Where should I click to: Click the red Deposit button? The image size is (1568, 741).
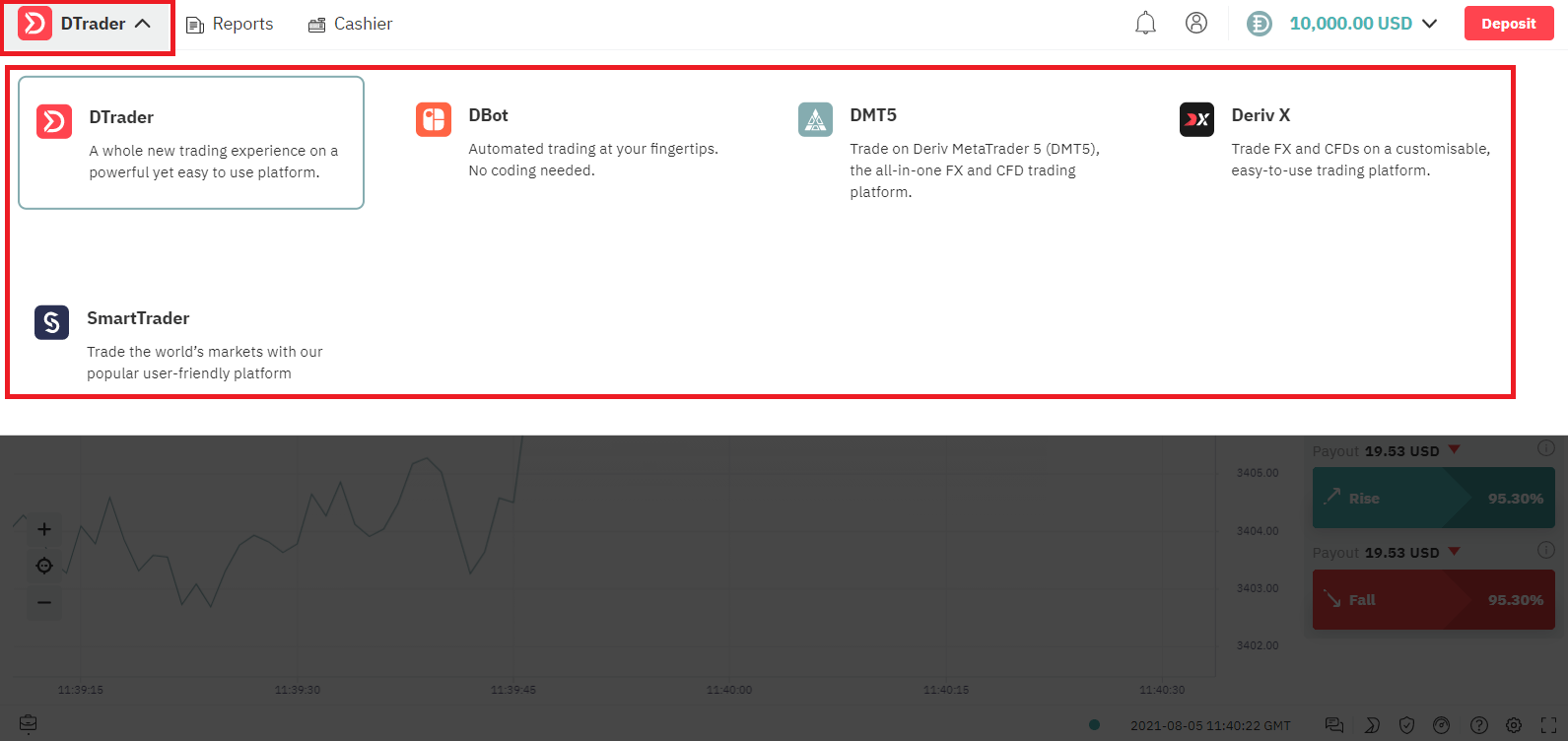(x=1508, y=24)
